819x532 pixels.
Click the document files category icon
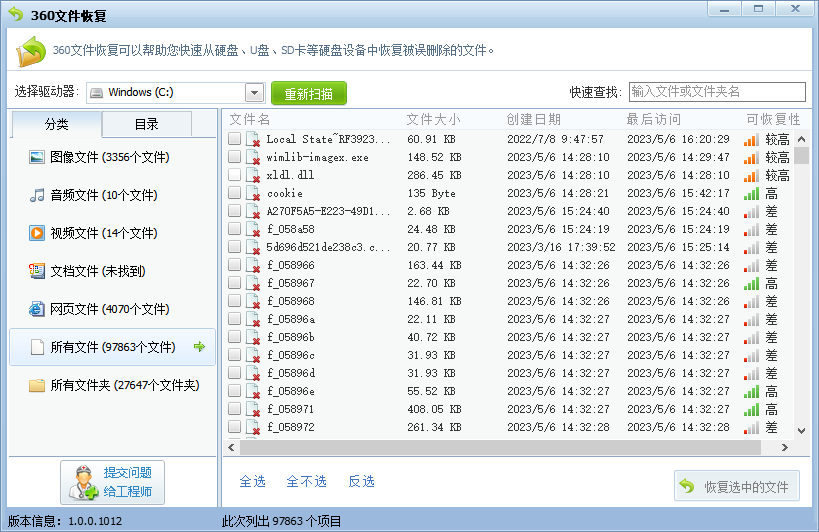[x=37, y=271]
